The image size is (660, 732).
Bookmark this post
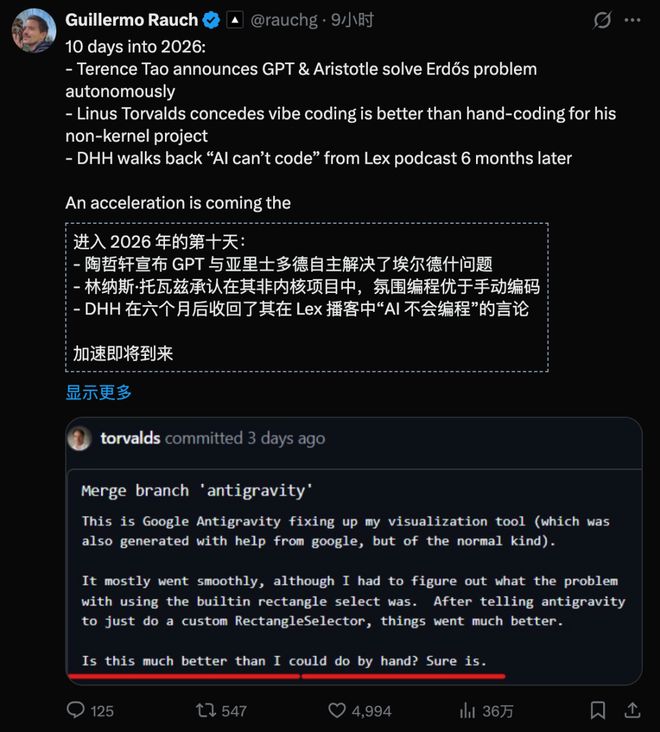(x=597, y=710)
